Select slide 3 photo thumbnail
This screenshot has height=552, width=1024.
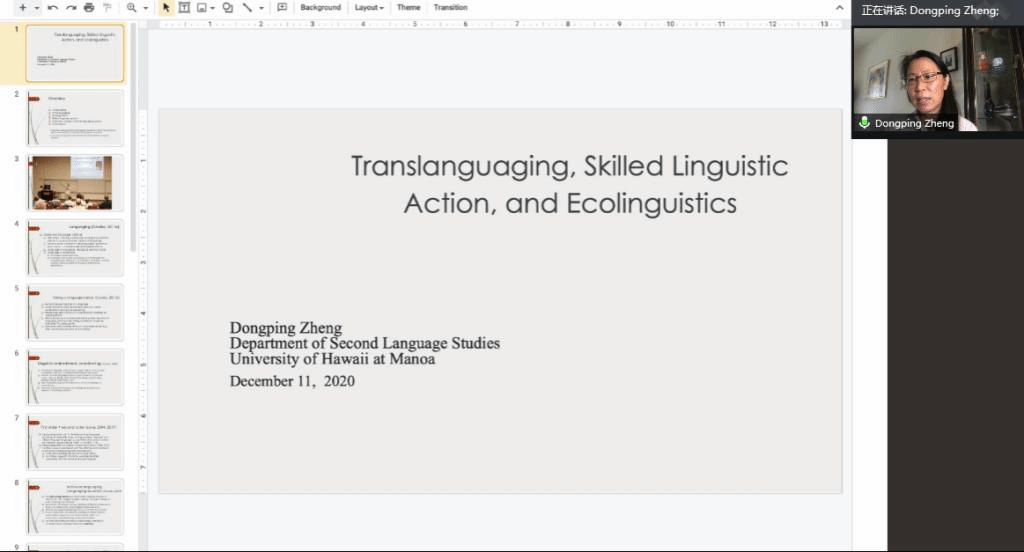coord(74,183)
